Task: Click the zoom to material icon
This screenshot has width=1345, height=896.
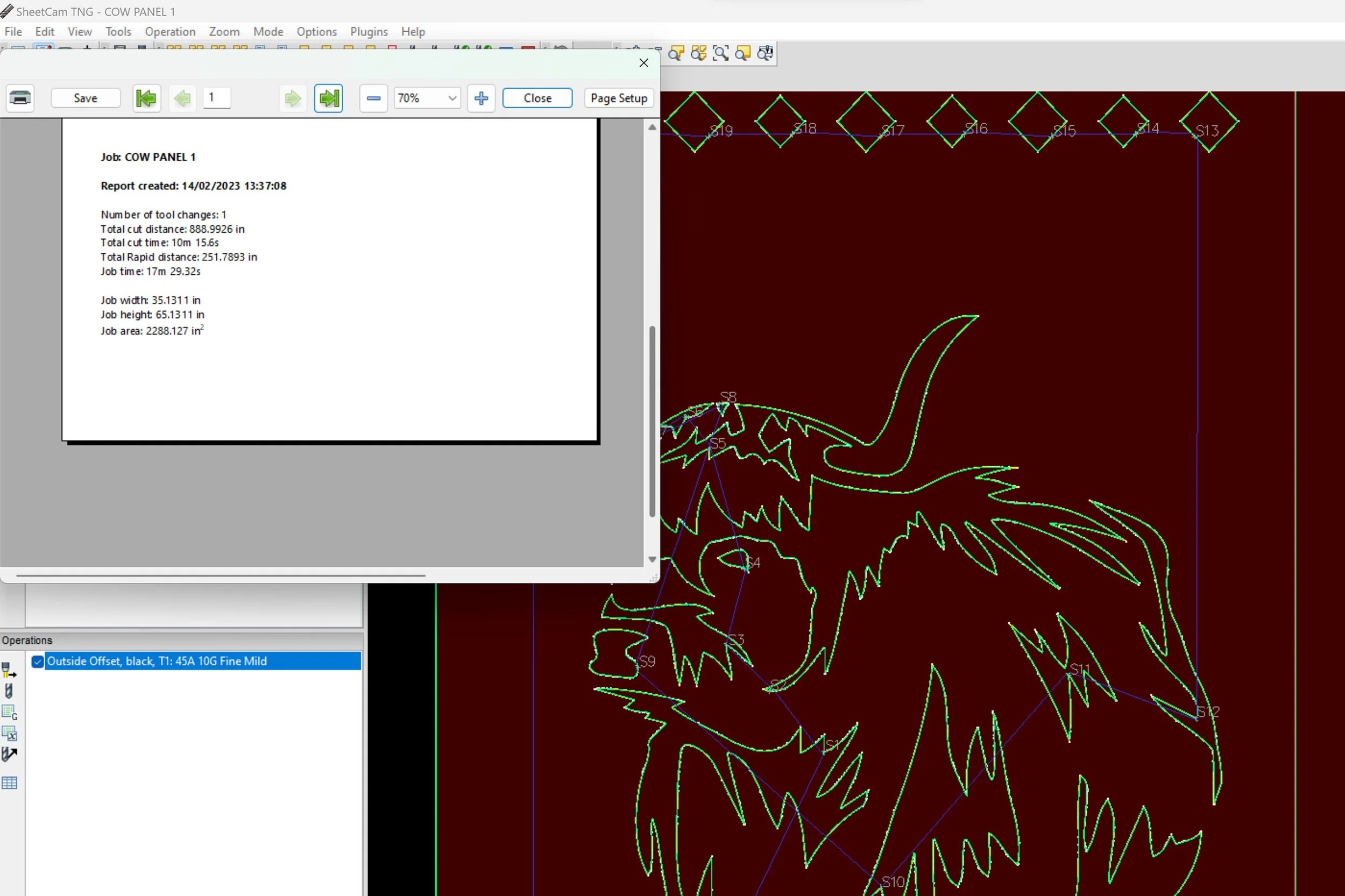Action: (743, 53)
